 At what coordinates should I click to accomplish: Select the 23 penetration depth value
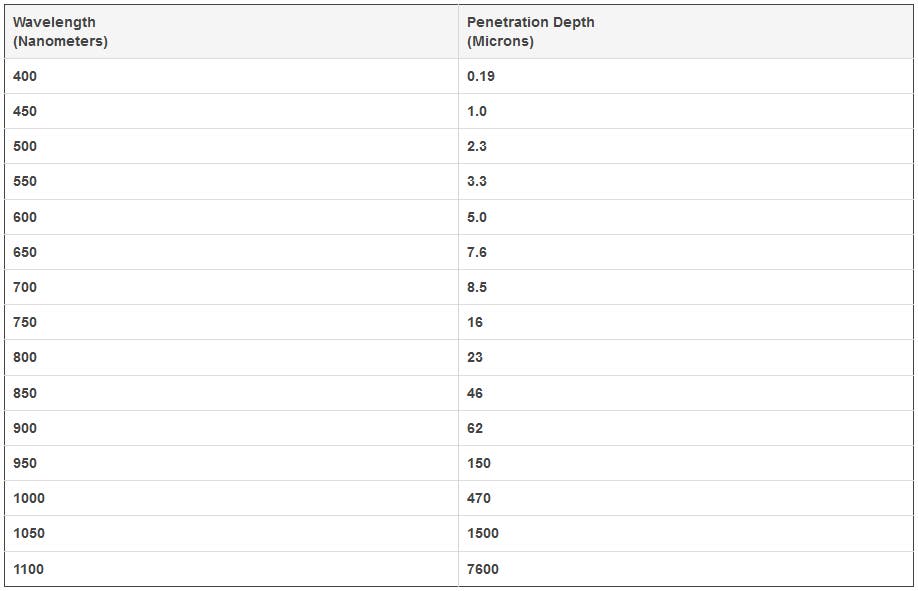click(x=475, y=357)
